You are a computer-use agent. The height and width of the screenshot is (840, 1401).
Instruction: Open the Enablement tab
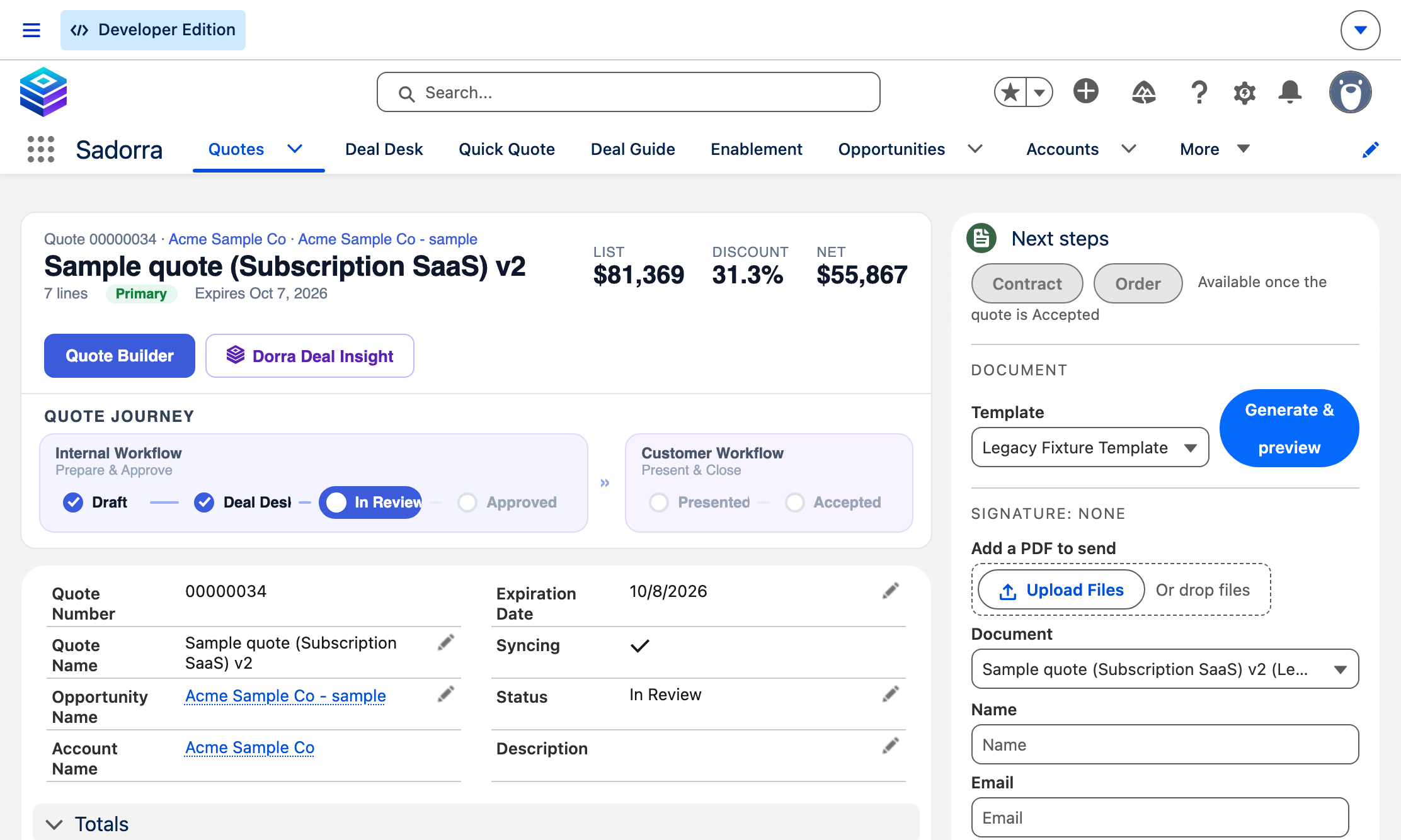pos(757,149)
